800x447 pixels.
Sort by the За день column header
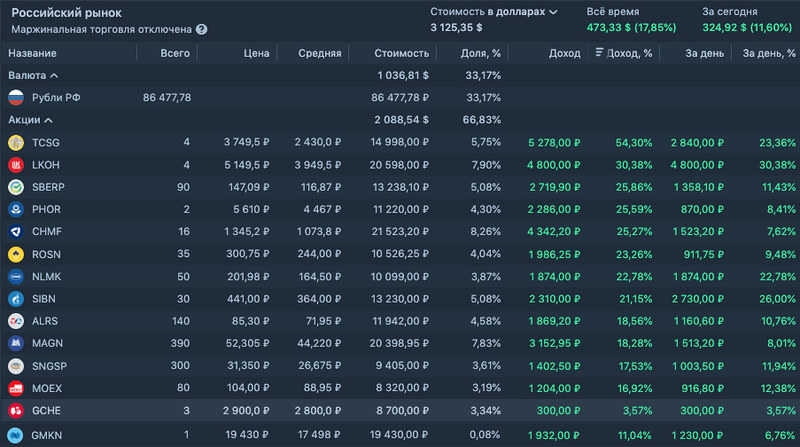(x=705, y=53)
